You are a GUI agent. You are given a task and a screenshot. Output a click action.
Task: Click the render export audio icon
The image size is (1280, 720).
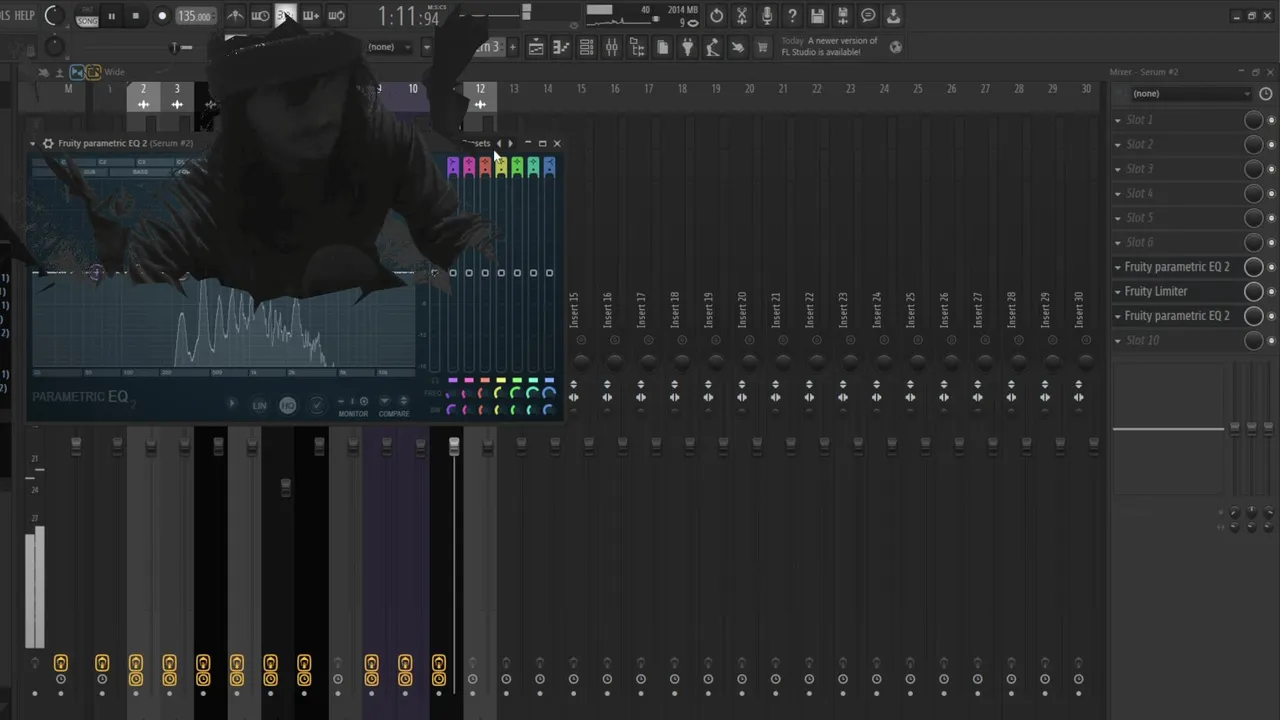pyautogui.click(x=843, y=16)
